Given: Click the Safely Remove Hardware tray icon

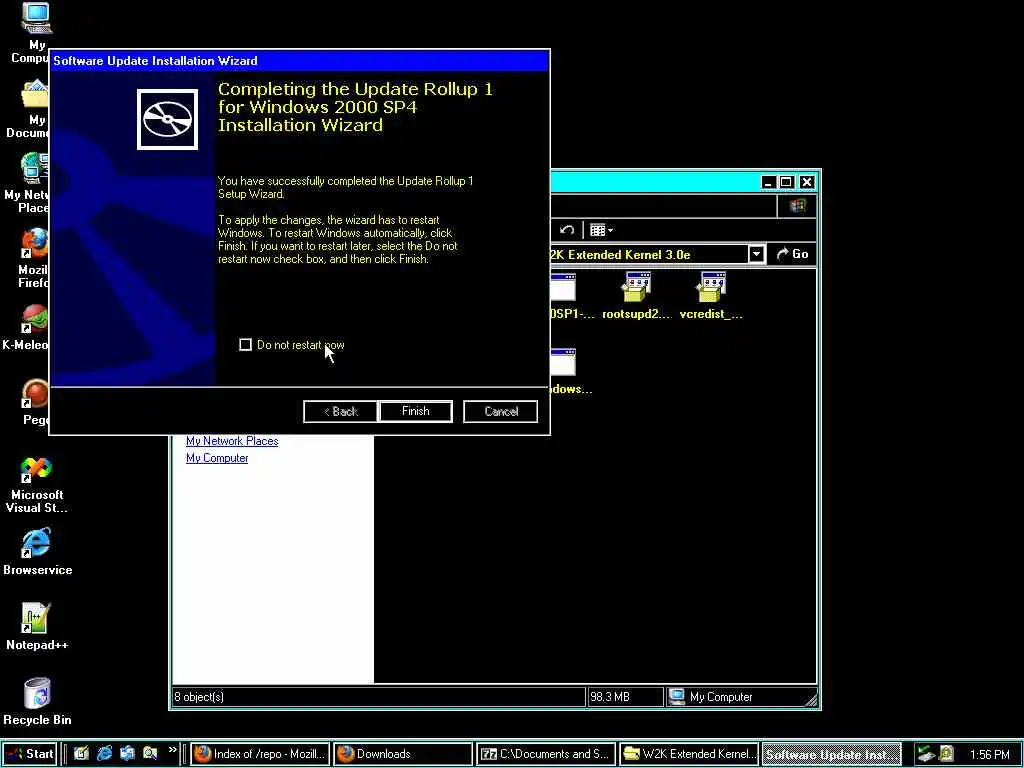Looking at the screenshot, I should point(925,754).
